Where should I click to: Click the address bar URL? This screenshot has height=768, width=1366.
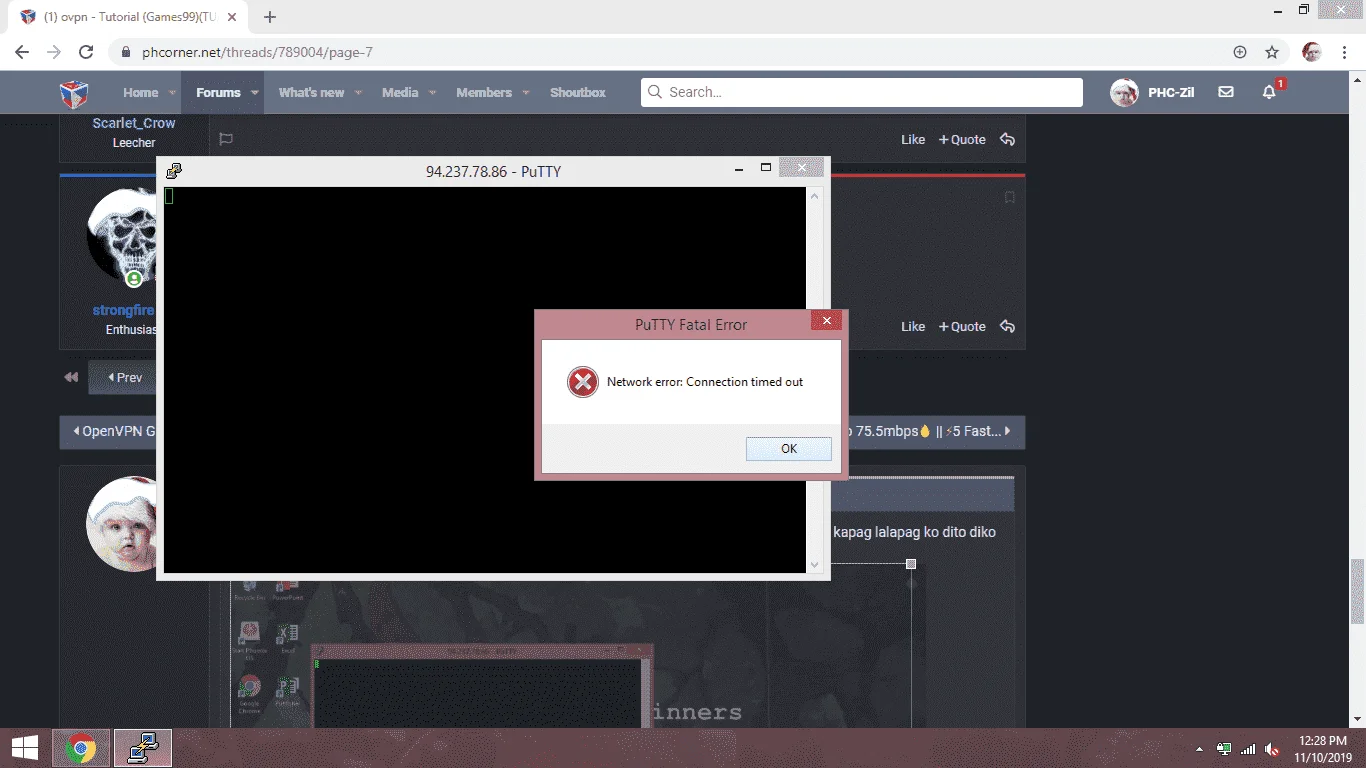pyautogui.click(x=258, y=52)
